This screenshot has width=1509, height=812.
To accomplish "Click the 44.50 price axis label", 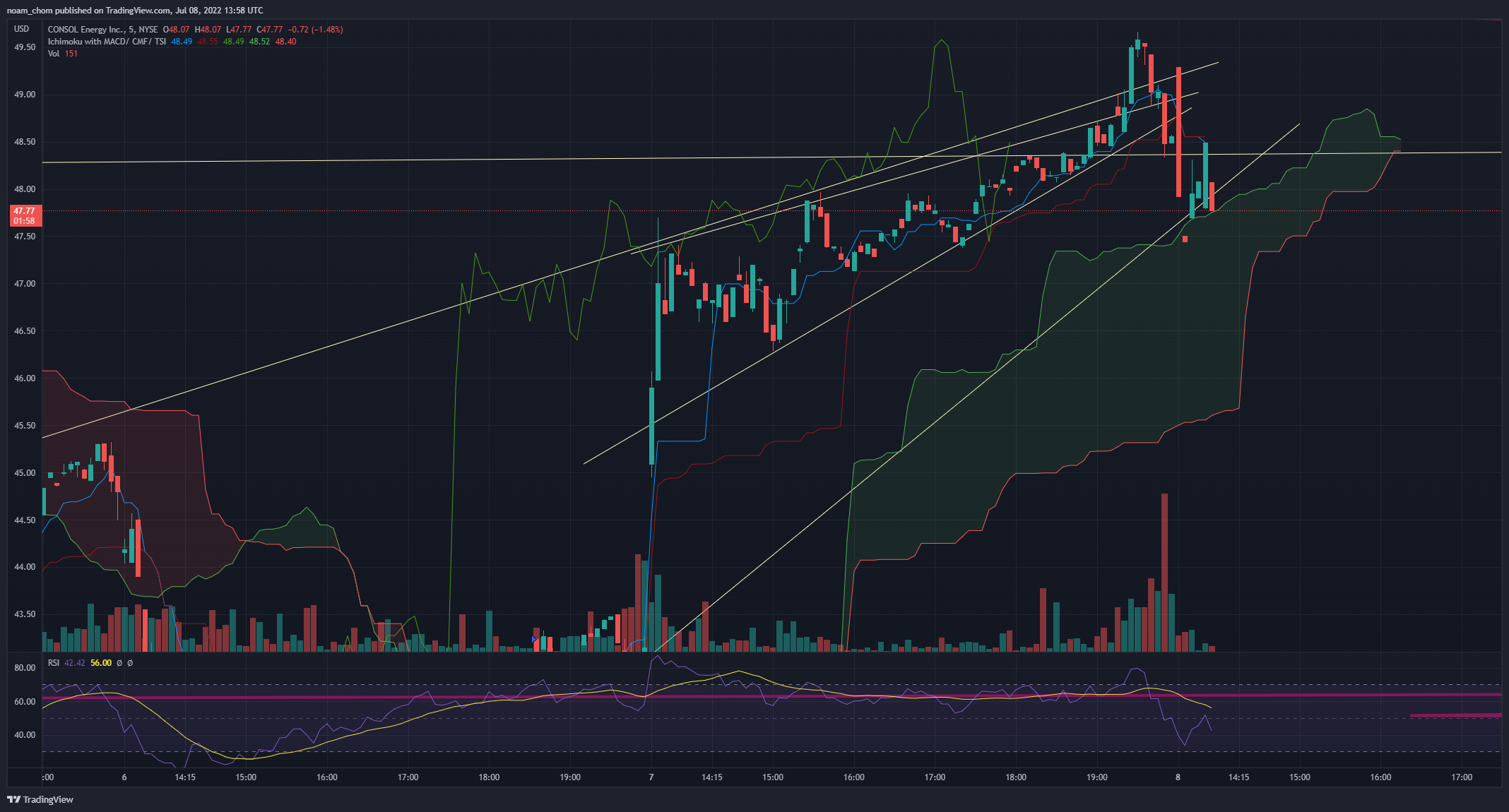I will point(25,520).
